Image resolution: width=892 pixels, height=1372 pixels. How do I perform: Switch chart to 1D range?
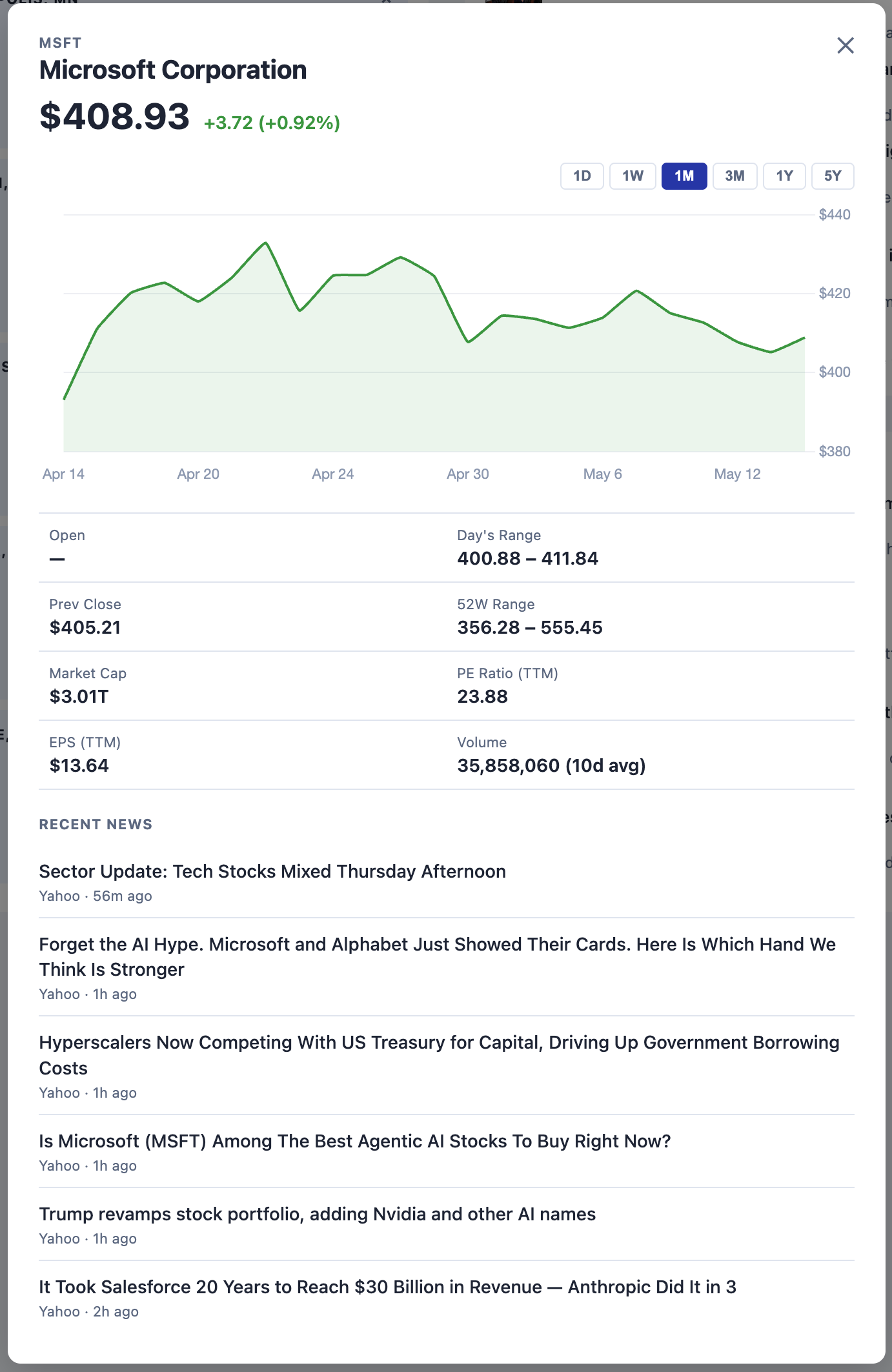582,176
